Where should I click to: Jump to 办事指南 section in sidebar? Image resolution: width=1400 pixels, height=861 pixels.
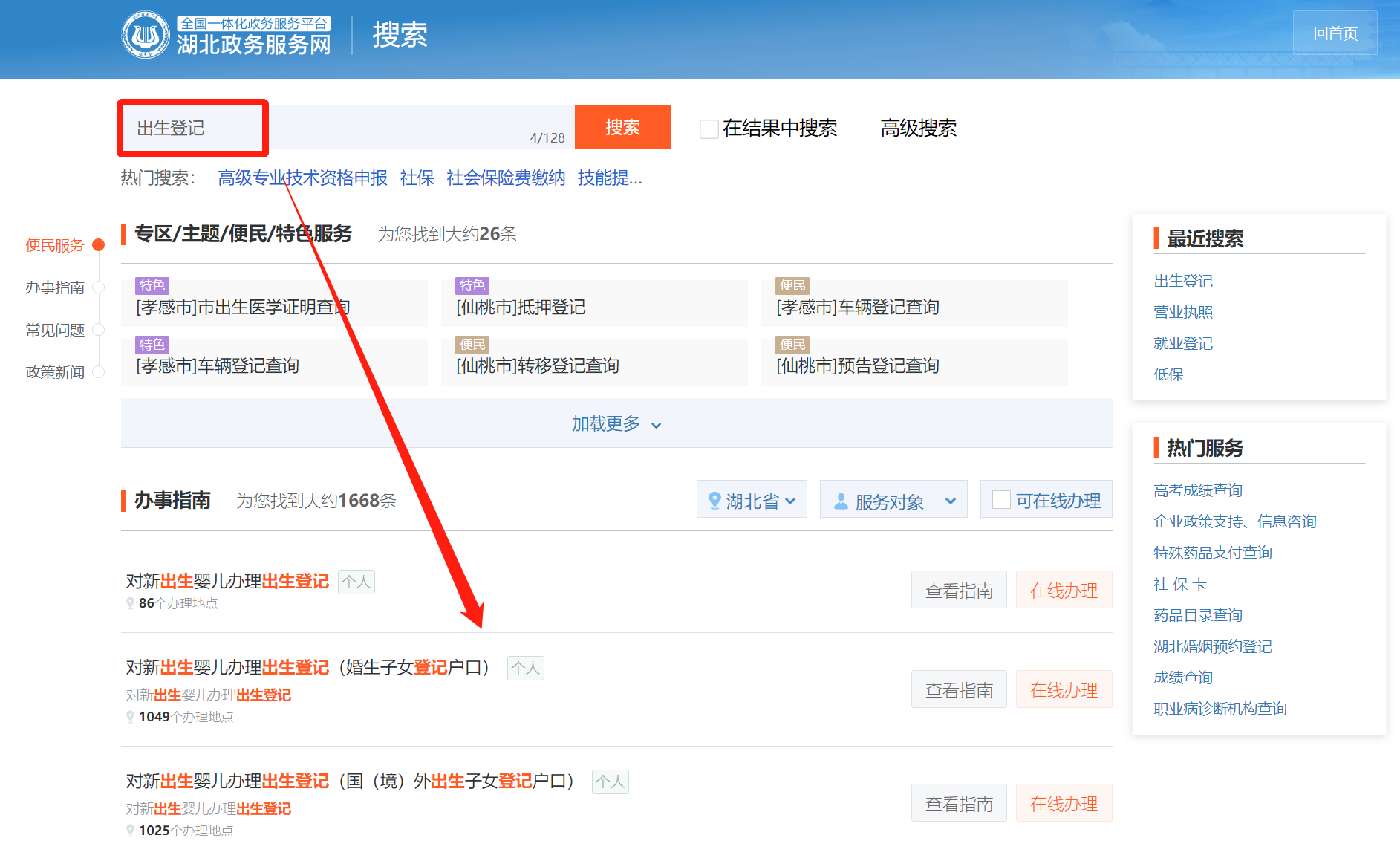pos(55,287)
